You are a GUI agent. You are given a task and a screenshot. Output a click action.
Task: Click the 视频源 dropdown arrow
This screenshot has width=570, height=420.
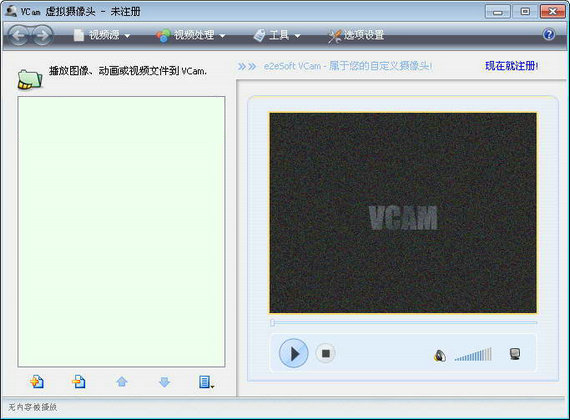click(127, 36)
